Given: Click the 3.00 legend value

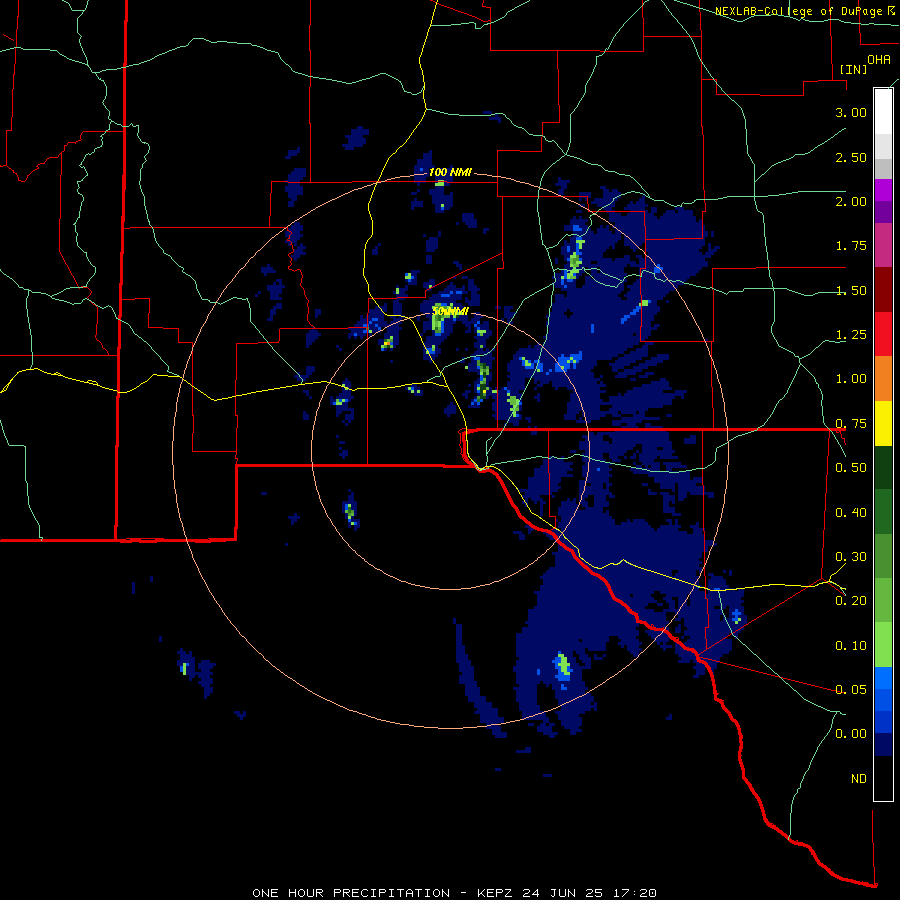Looking at the screenshot, I should 851,112.
